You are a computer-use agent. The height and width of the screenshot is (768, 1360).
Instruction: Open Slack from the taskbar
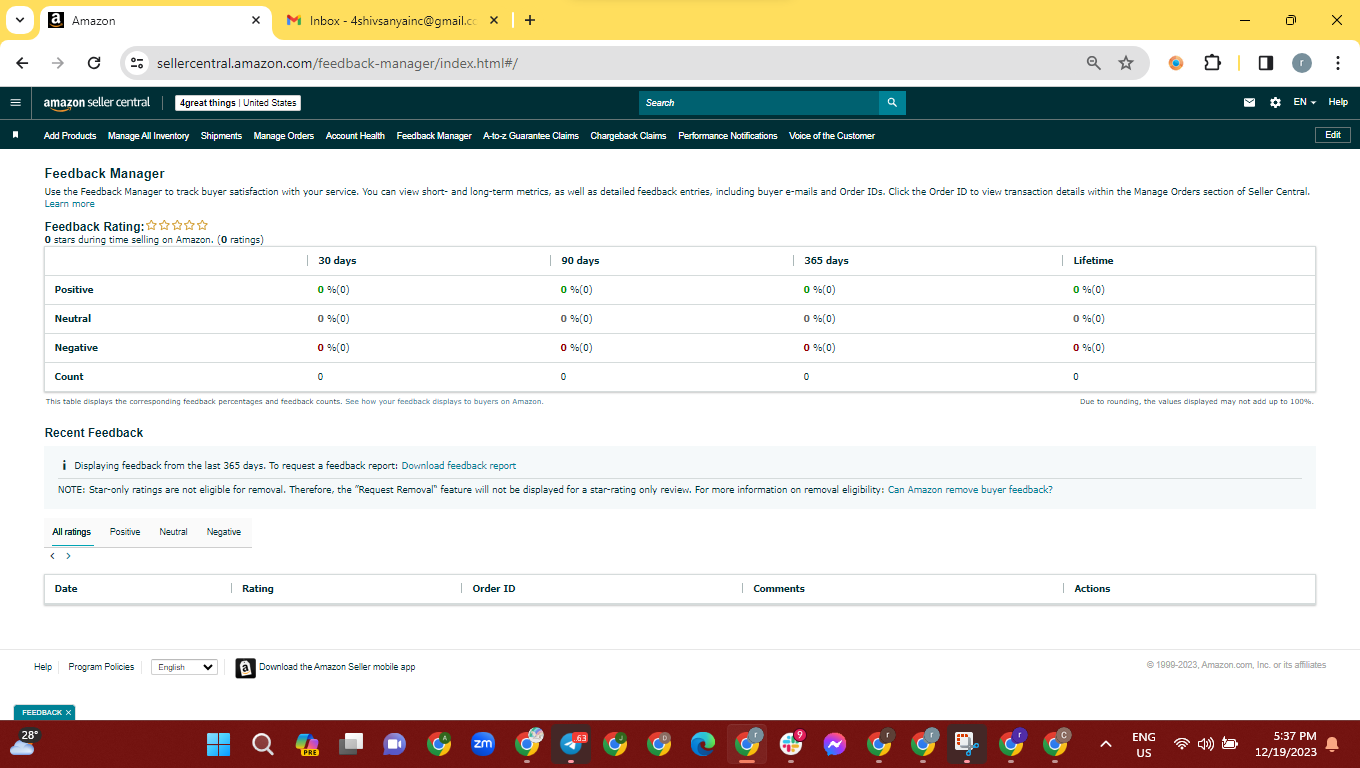click(791, 744)
